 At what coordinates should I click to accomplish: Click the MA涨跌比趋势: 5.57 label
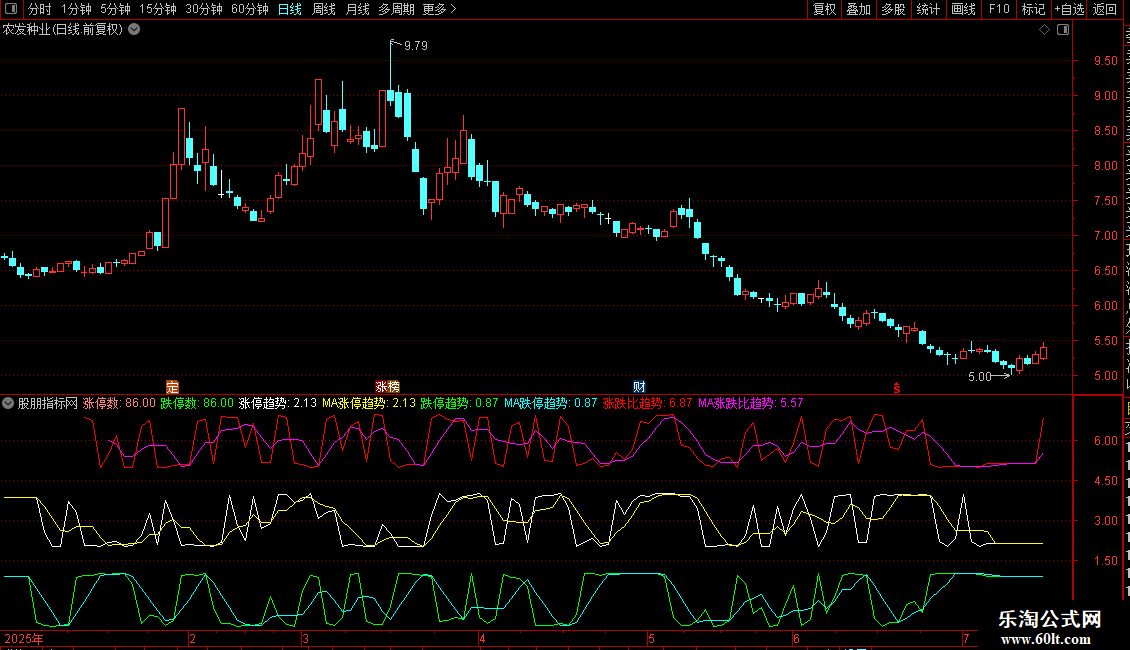pyautogui.click(x=751, y=403)
